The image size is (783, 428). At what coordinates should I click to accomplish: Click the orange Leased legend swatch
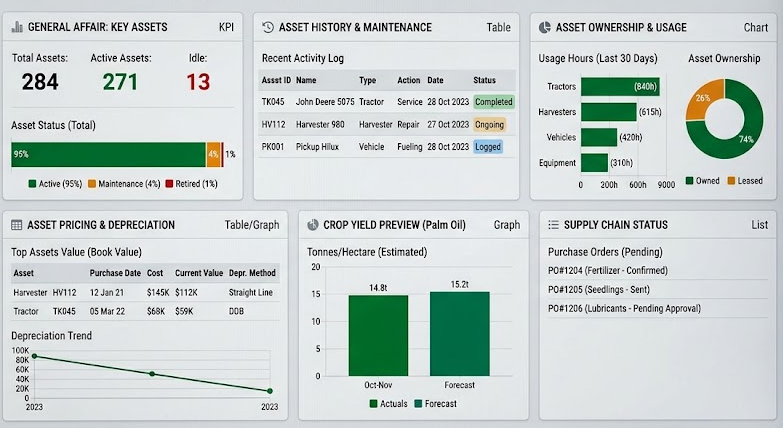(x=731, y=181)
